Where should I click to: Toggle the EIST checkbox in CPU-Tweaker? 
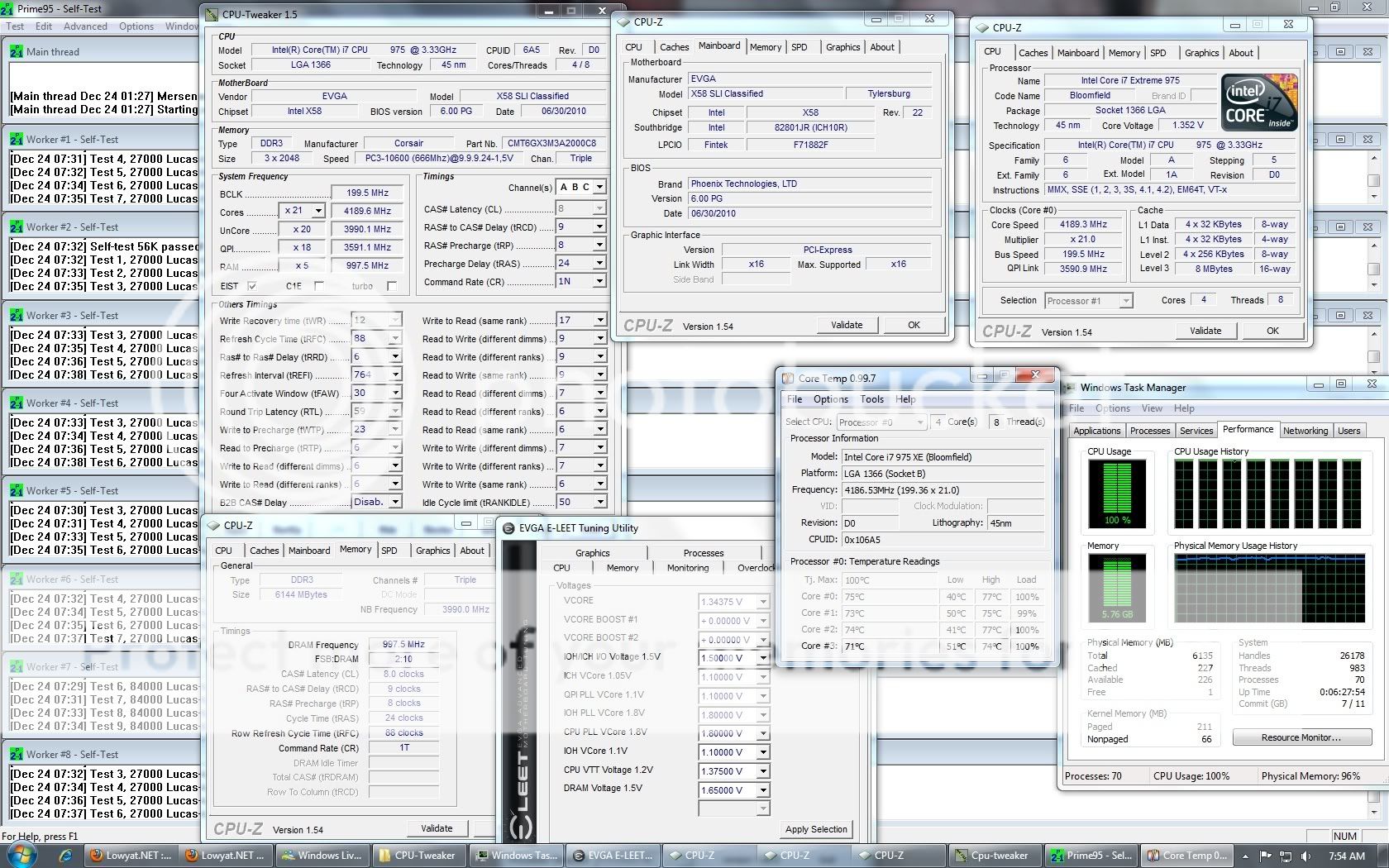252,286
